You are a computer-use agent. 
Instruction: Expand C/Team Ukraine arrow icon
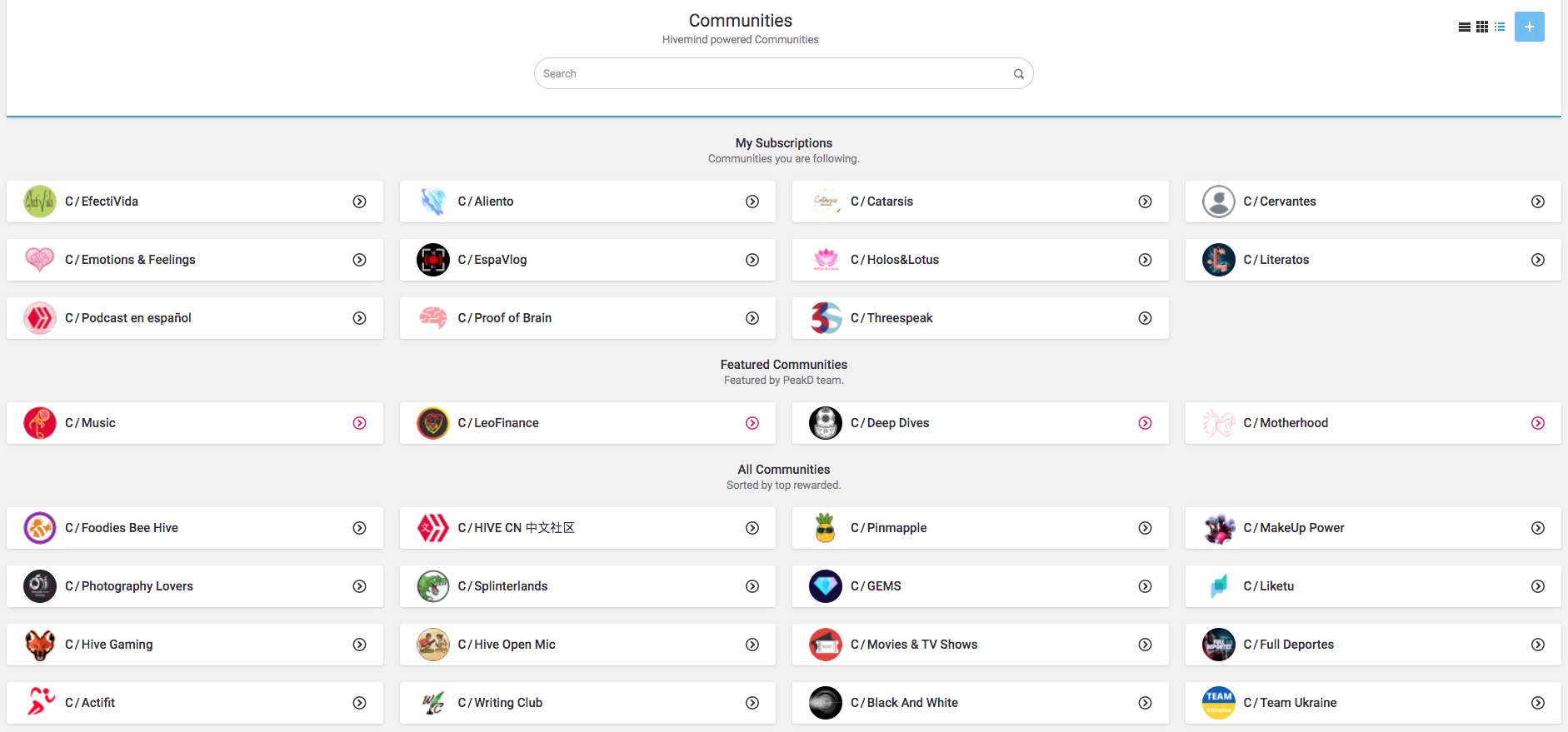[1538, 703]
